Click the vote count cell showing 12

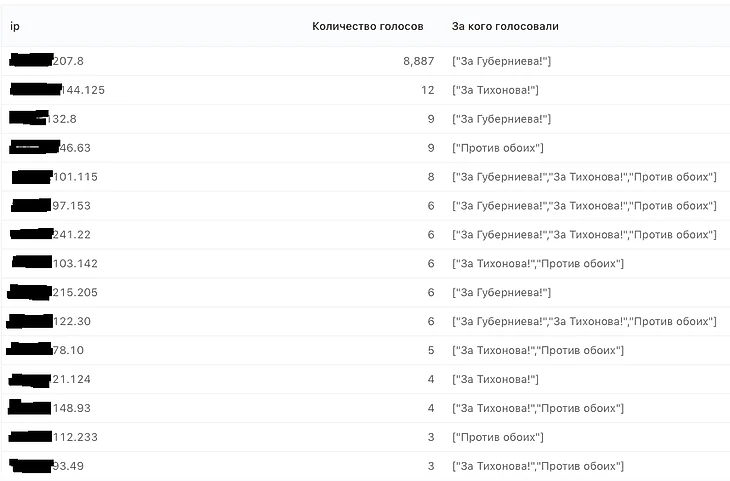pyautogui.click(x=427, y=90)
